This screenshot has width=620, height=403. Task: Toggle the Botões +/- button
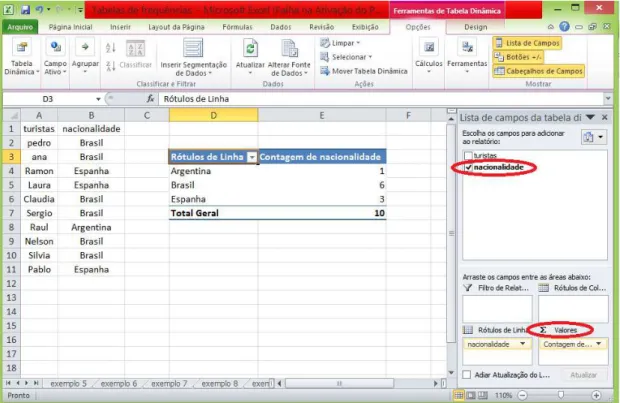(518, 57)
